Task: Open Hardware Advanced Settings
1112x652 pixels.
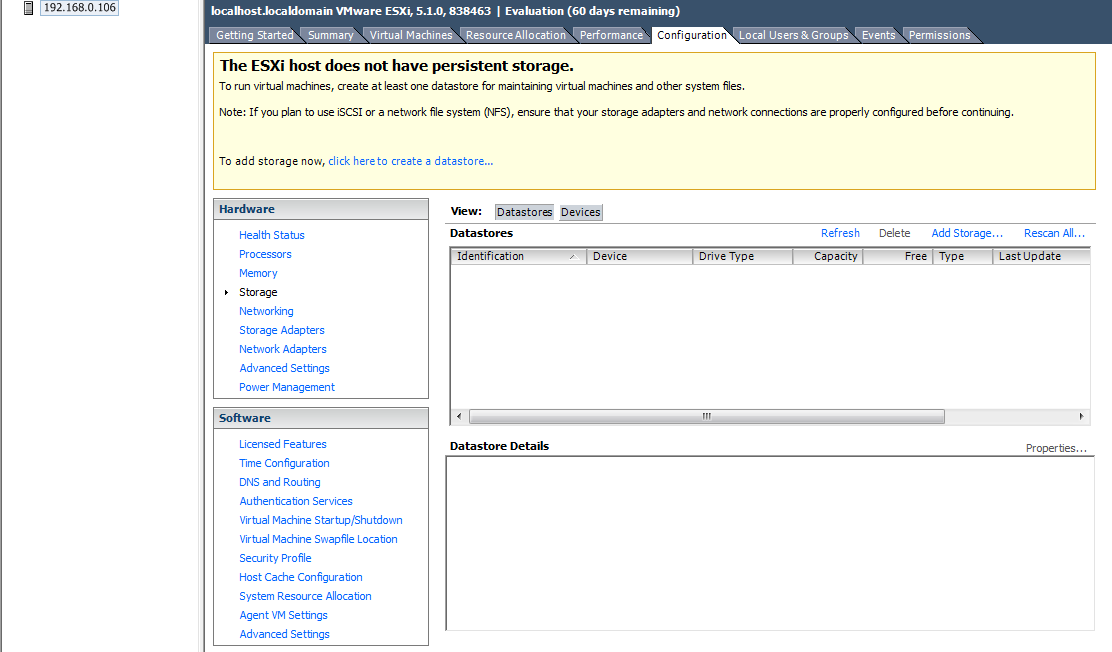Action: tap(284, 368)
